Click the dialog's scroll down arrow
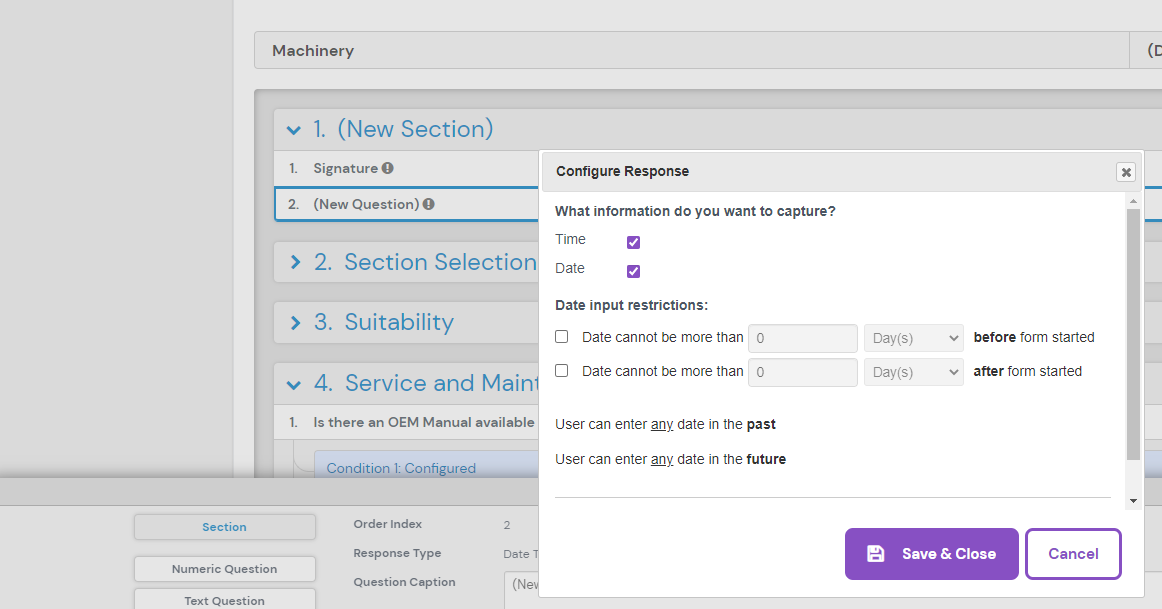This screenshot has width=1162, height=609. pos(1133,500)
